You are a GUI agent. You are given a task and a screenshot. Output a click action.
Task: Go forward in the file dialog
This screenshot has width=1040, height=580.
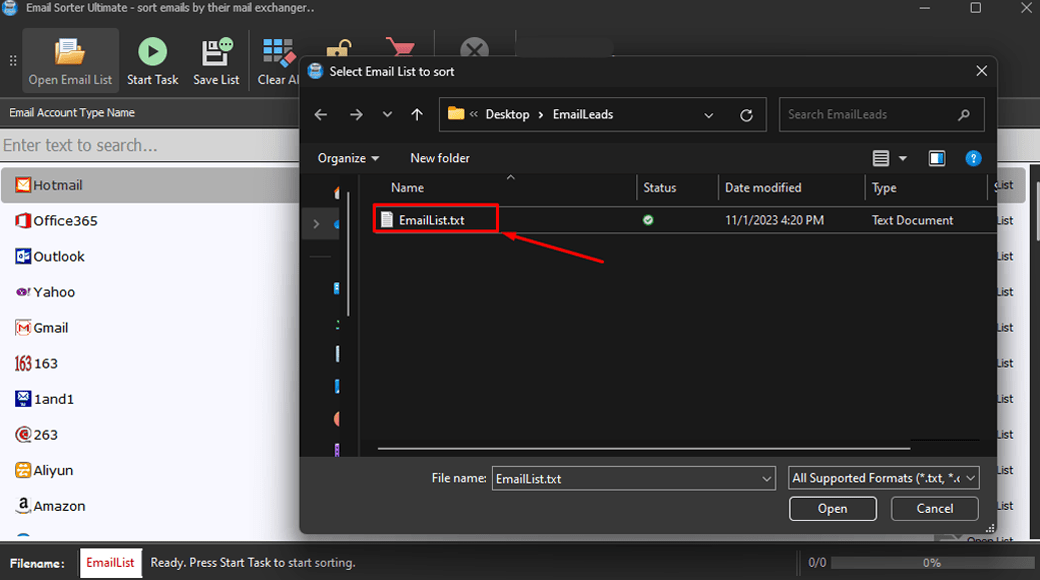point(356,114)
